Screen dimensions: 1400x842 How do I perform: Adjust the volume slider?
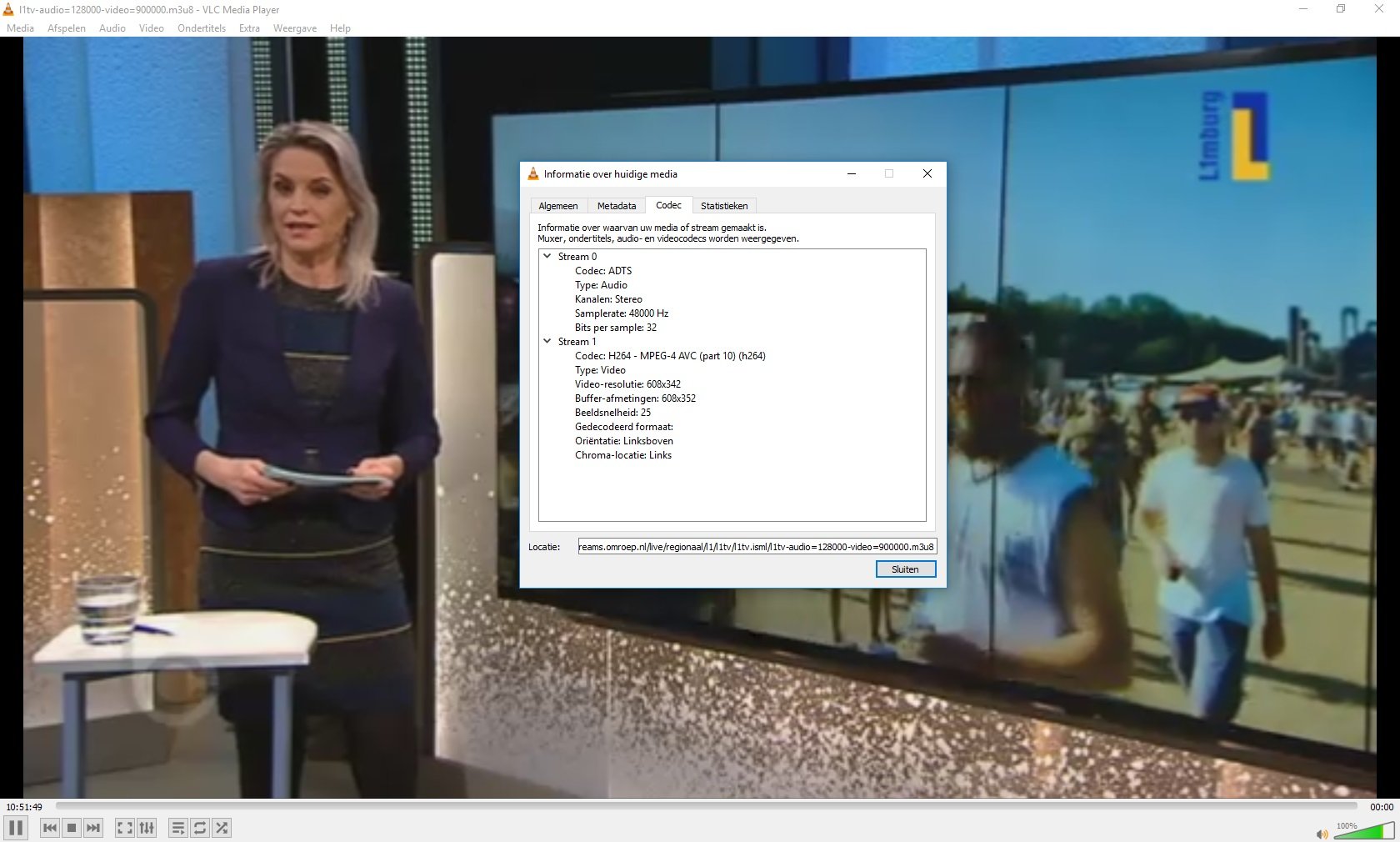[x=1364, y=831]
